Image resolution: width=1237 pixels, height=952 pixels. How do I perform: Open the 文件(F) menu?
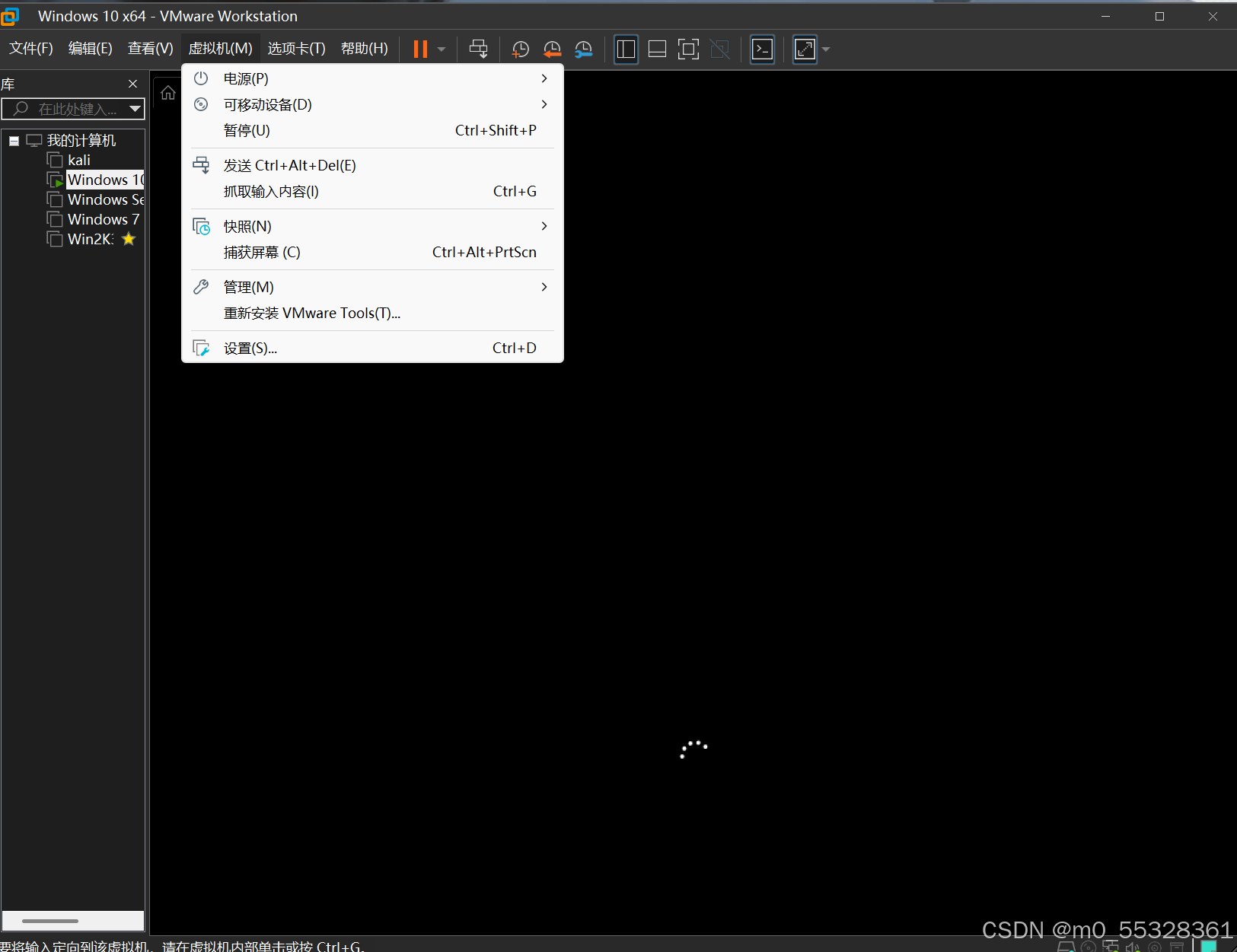pyautogui.click(x=31, y=49)
